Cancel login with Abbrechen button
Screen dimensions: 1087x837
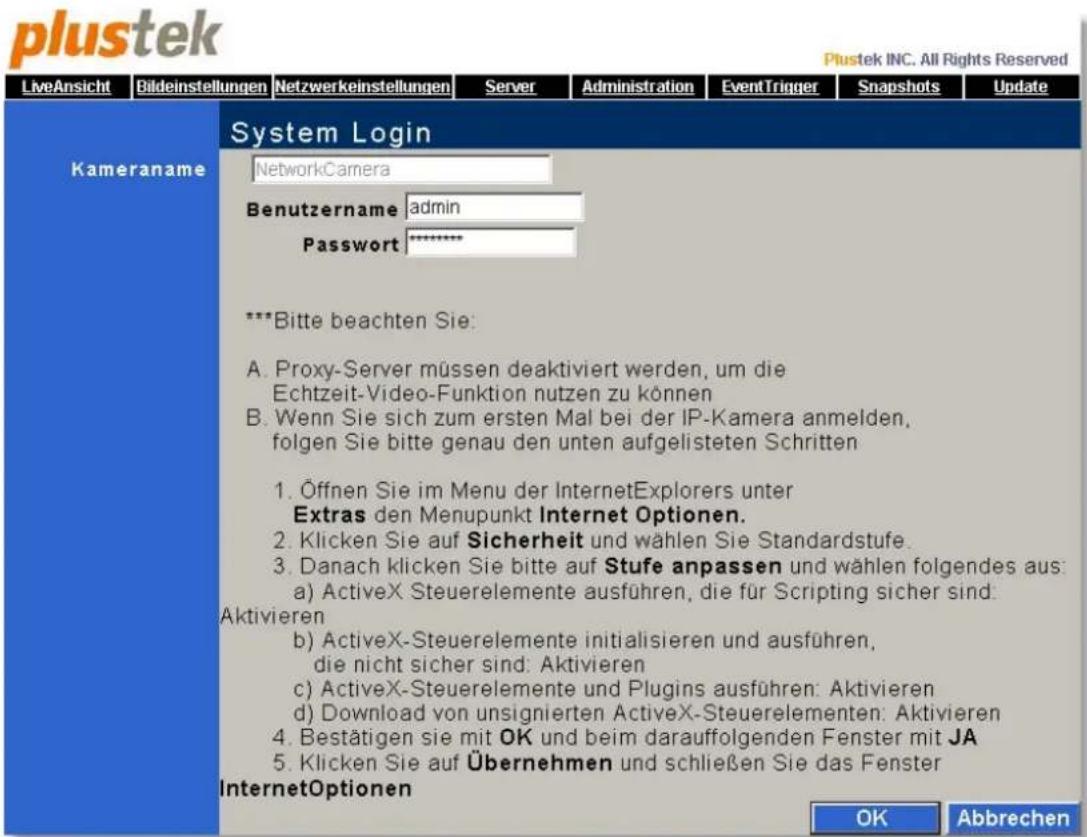(1013, 818)
